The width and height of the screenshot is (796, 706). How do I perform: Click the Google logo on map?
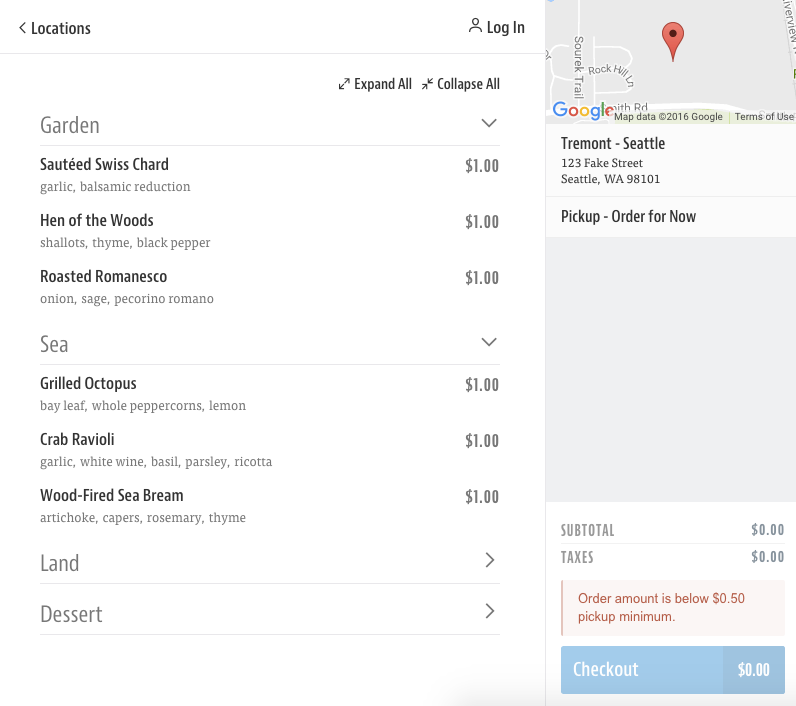coord(582,111)
